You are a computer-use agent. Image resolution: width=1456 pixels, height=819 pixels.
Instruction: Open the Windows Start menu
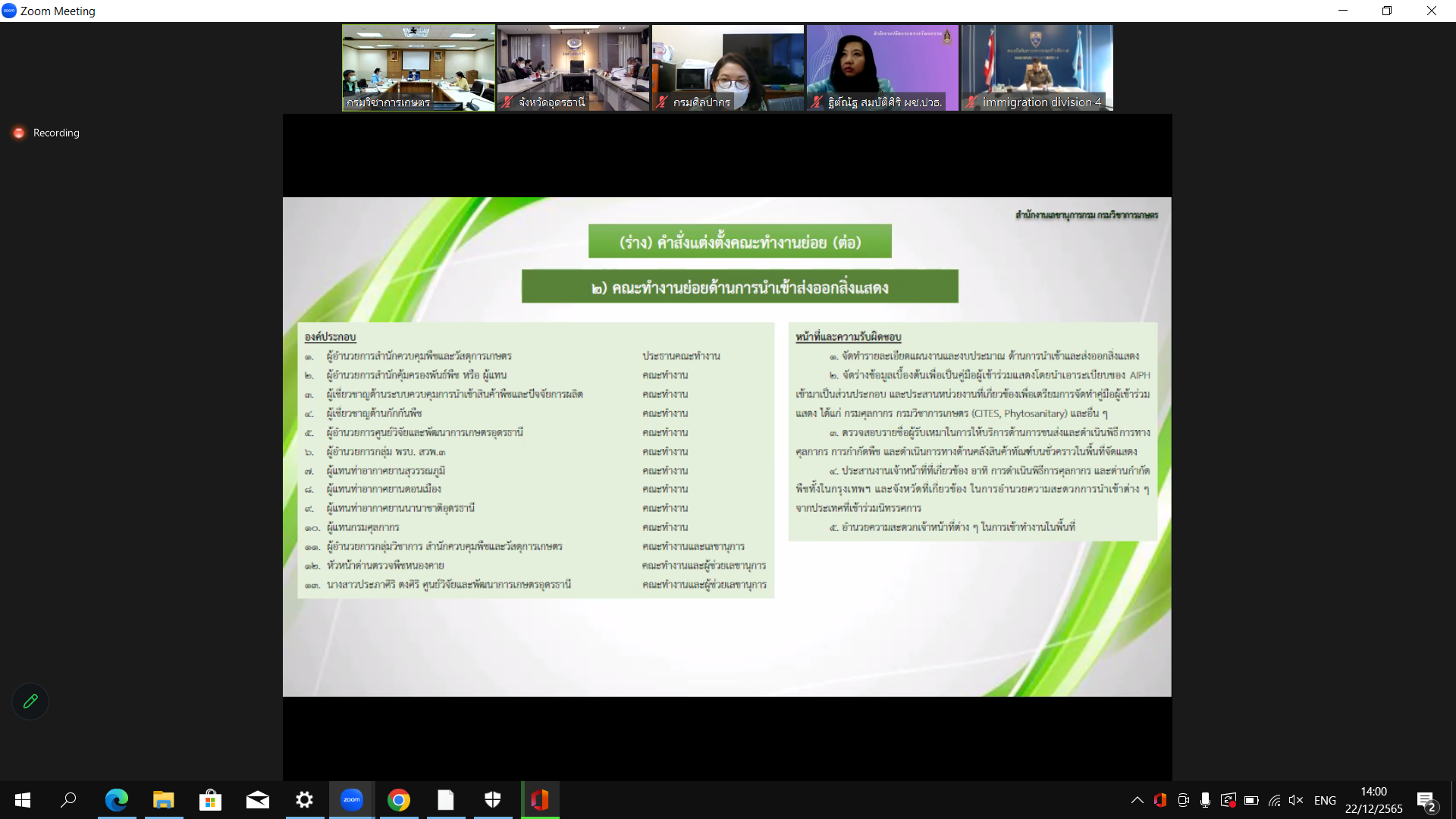coord(23,800)
